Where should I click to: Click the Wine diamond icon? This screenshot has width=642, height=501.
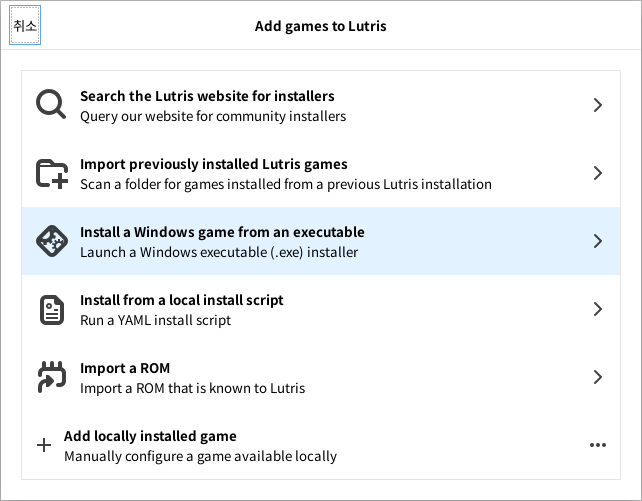(x=52, y=241)
